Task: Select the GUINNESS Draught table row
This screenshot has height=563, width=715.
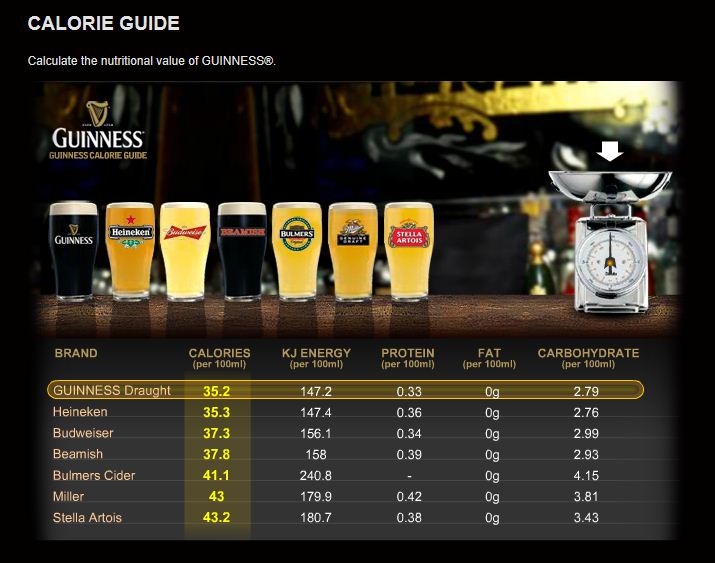Action: [x=345, y=390]
